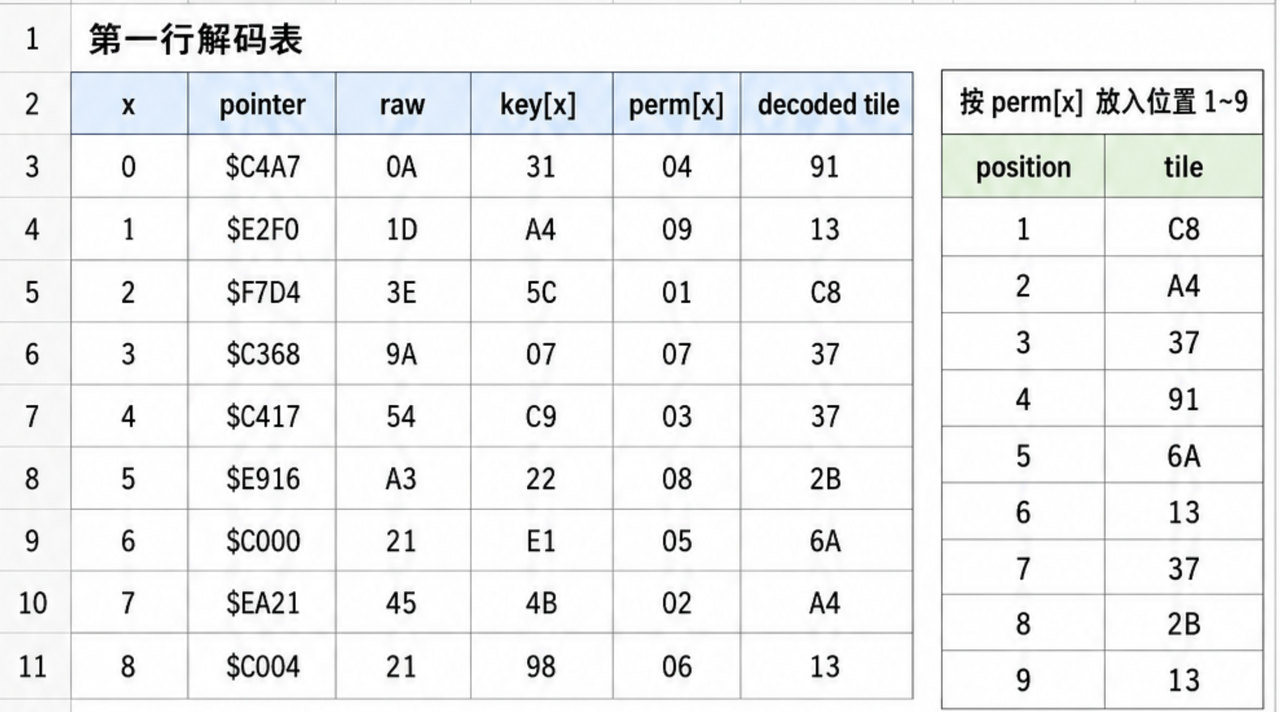Image resolution: width=1280 pixels, height=712 pixels.
Task: Select position 9 cell in right table
Action: pos(1023,680)
